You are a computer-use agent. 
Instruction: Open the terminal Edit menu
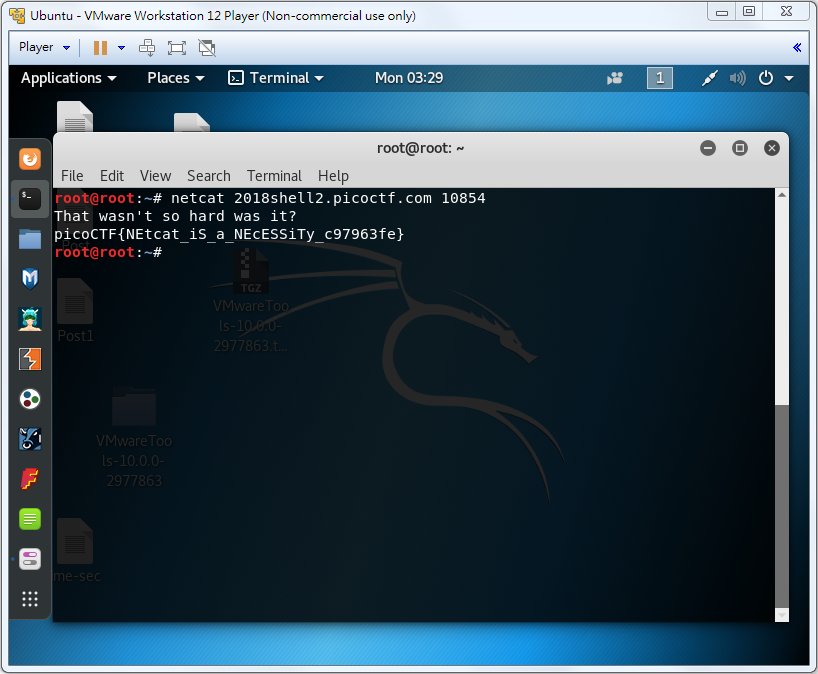pos(112,176)
